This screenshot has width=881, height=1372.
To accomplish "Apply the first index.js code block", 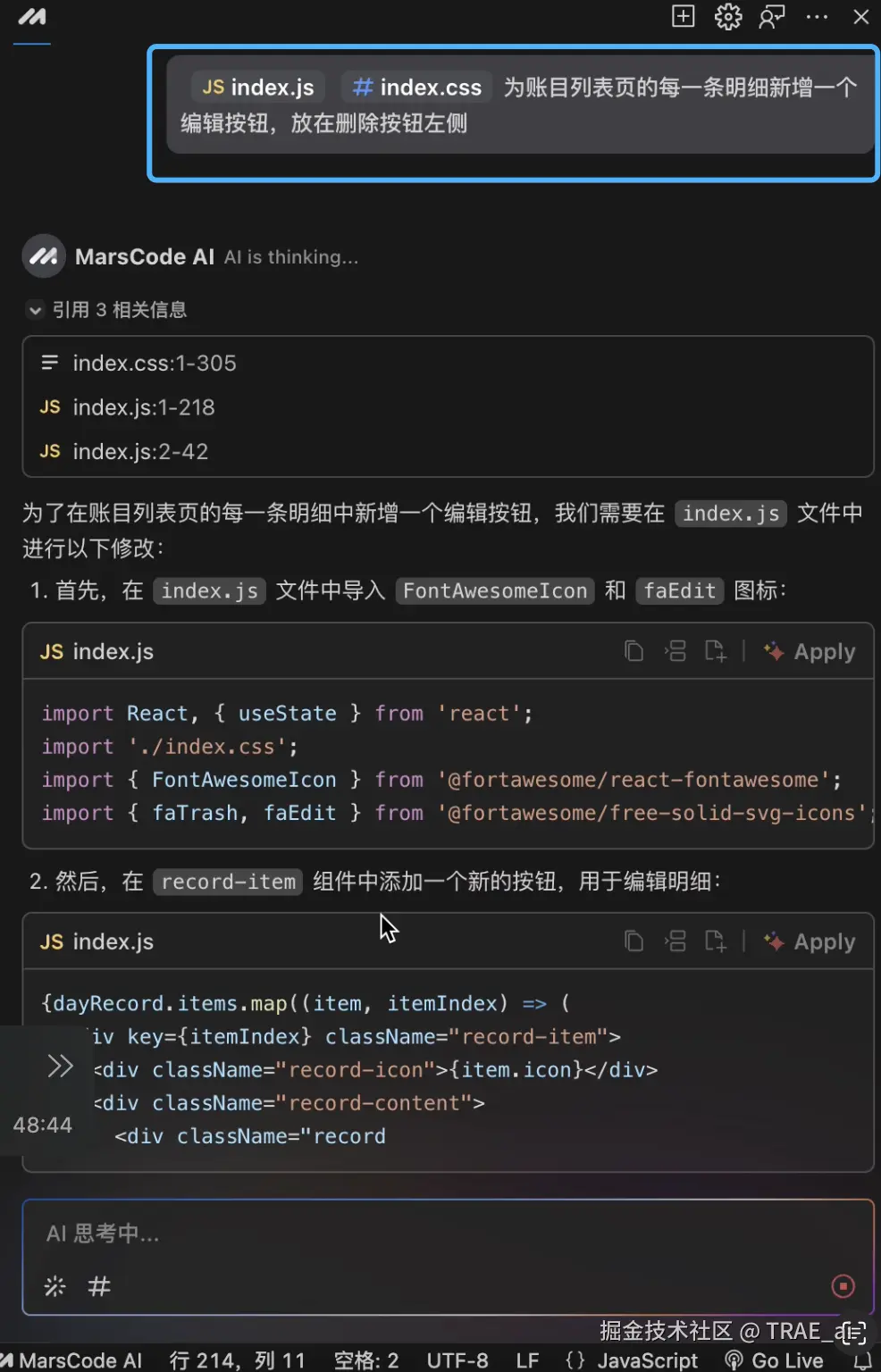I will [810, 651].
